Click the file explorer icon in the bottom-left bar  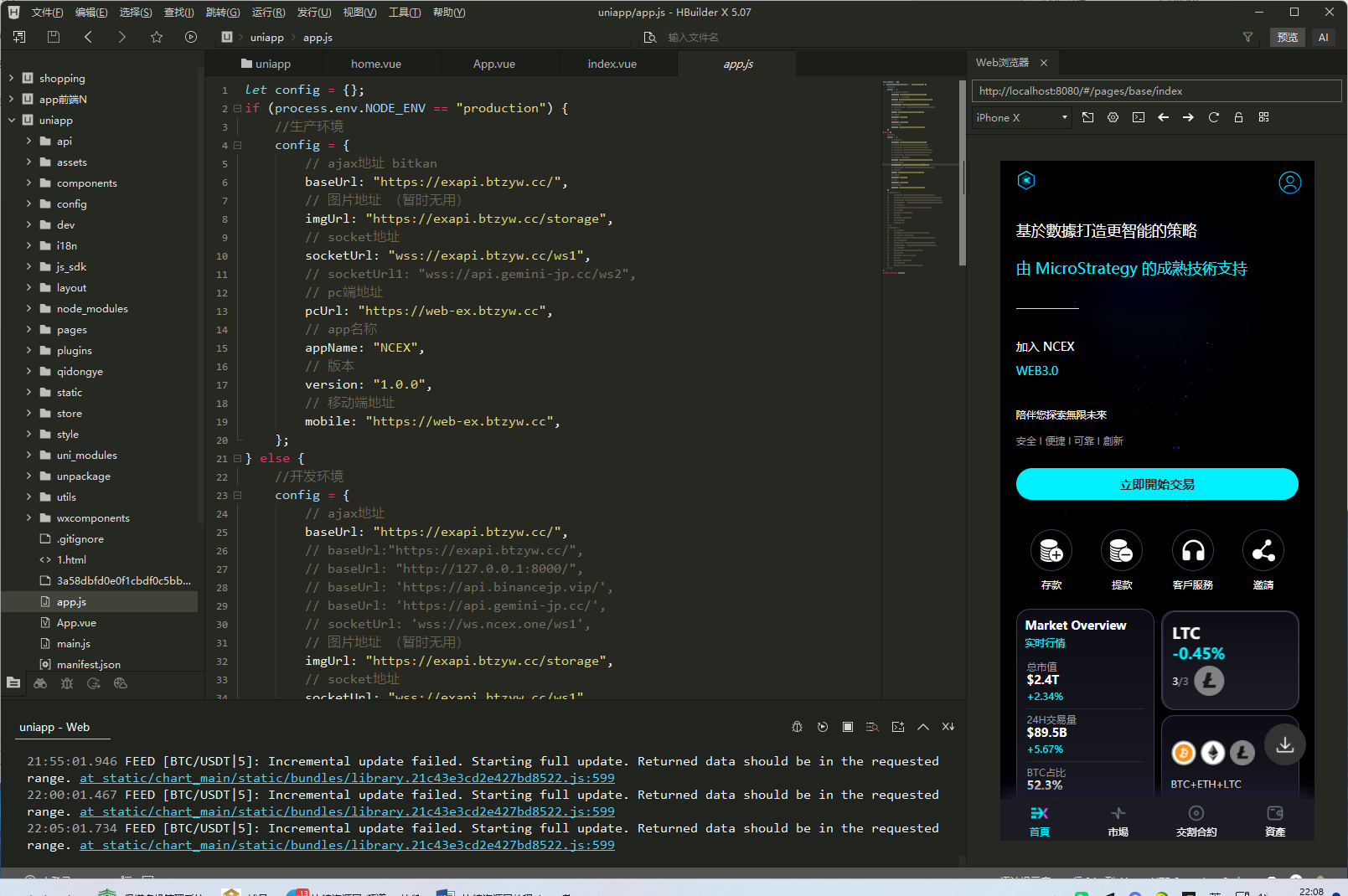[13, 683]
